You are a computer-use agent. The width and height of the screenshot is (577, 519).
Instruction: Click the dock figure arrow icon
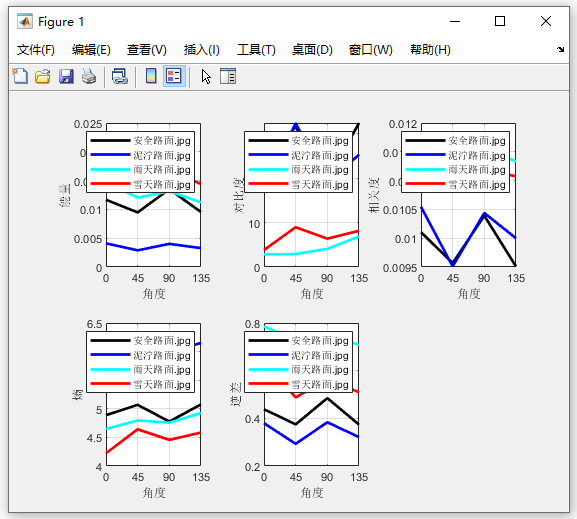(x=560, y=49)
